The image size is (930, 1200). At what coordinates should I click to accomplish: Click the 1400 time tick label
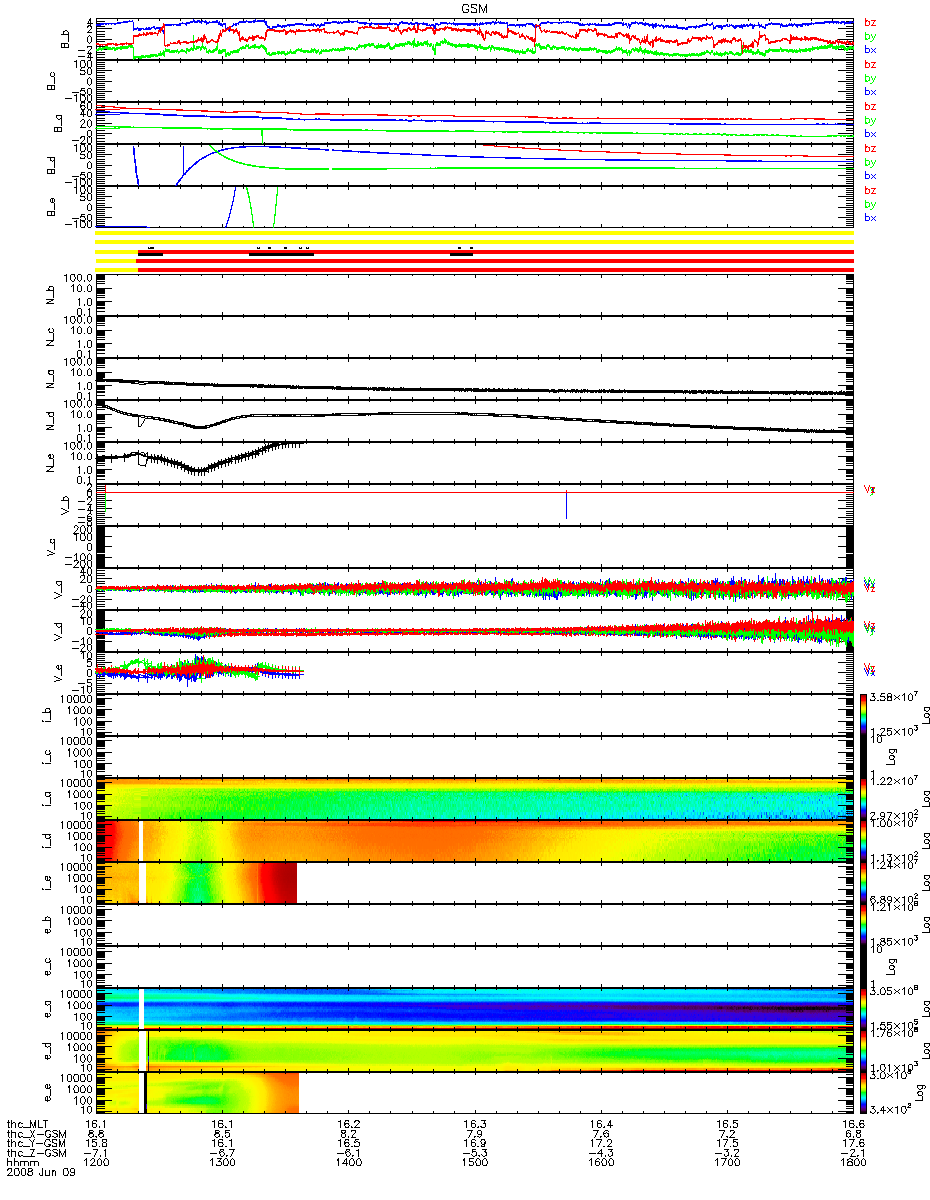click(x=348, y=1162)
